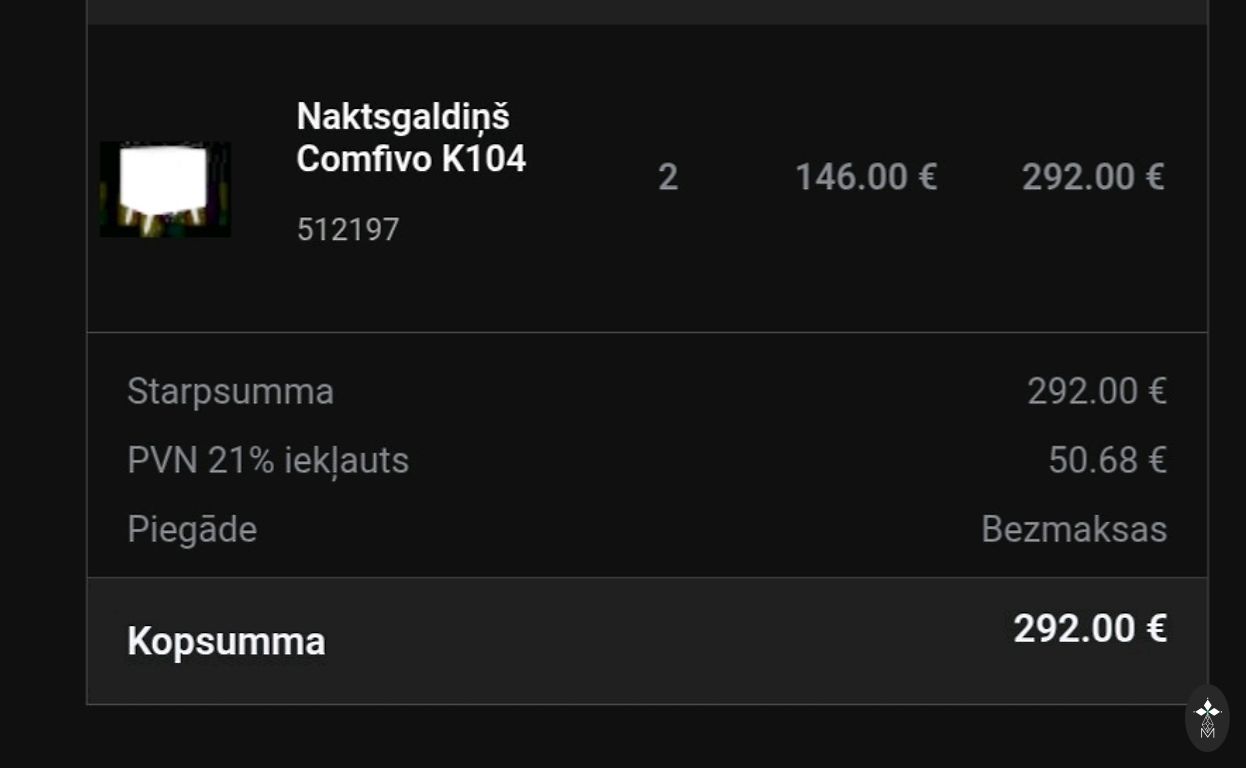Select the product code 512197
Viewport: 1246px width, 768px height.
(x=348, y=230)
